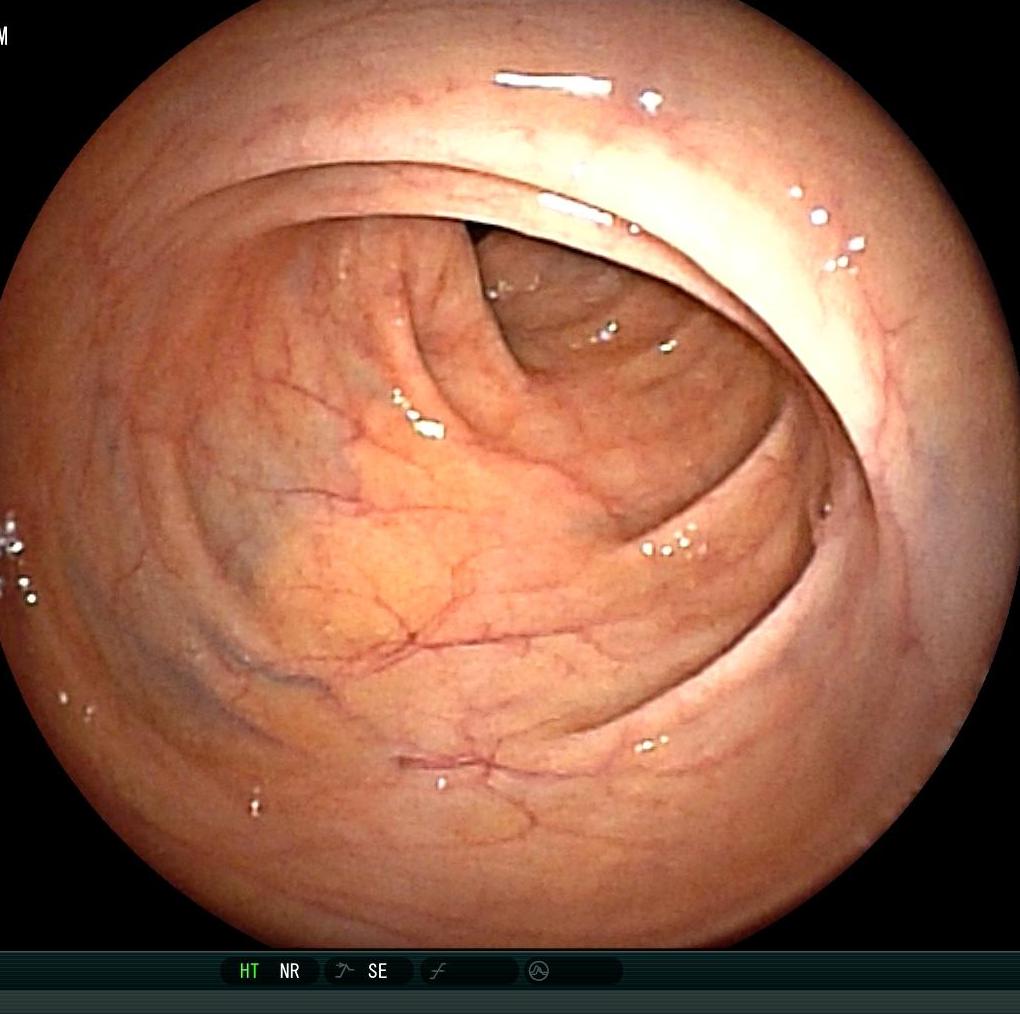Click the edge enhancement curve icon beside SE
This screenshot has width=1020, height=1014.
[343, 970]
